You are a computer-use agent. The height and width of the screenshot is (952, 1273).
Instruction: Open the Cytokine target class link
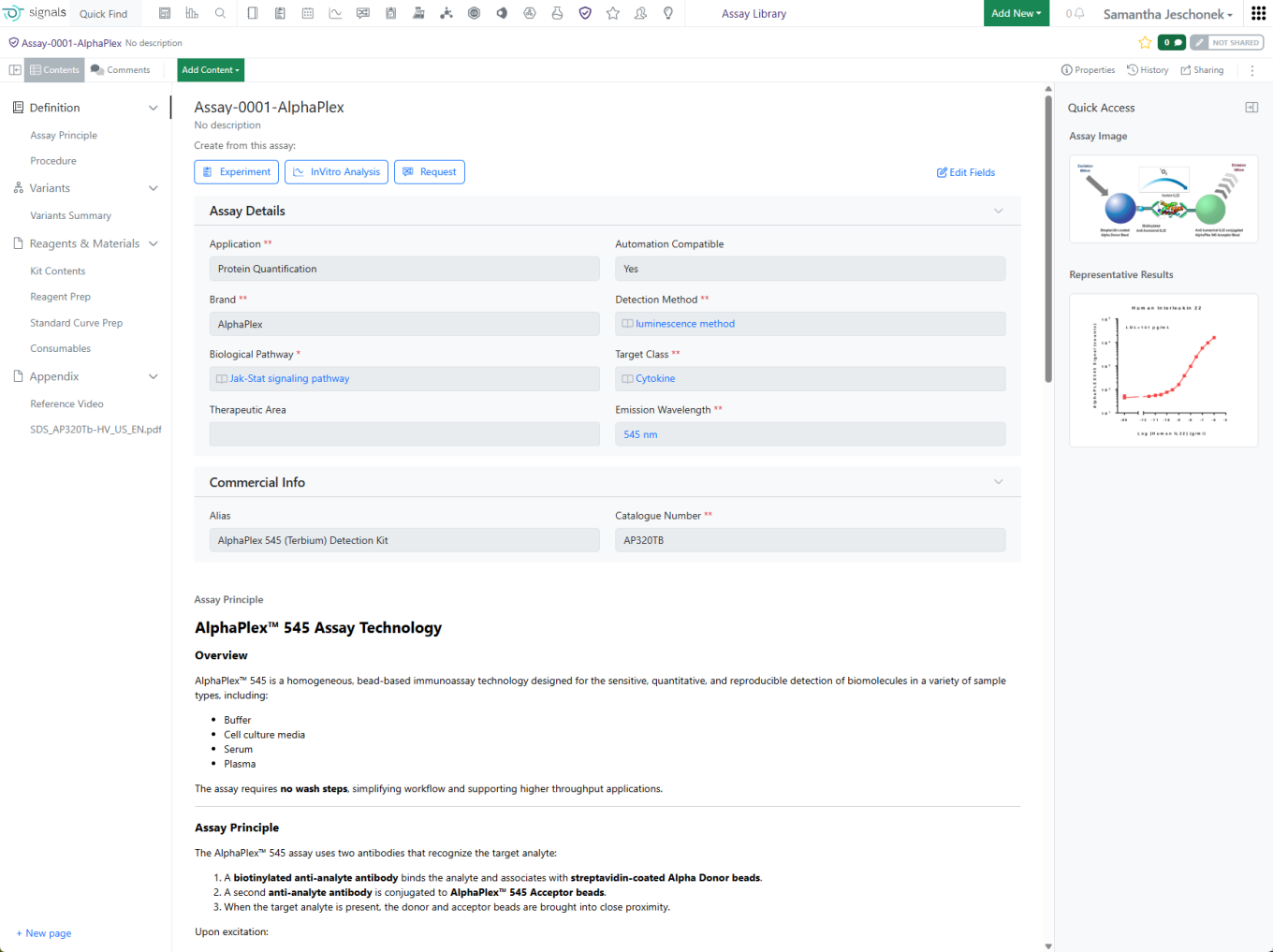(x=655, y=379)
